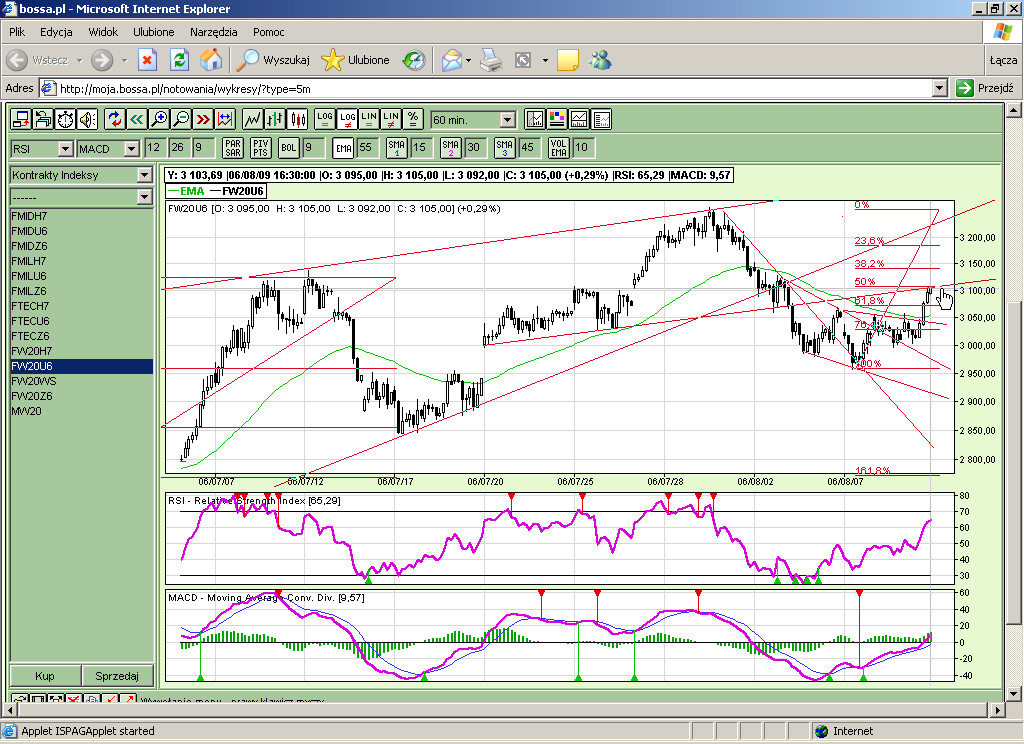Image resolution: width=1024 pixels, height=744 pixels.
Task: Select the line chart type icon
Action: (x=253, y=120)
